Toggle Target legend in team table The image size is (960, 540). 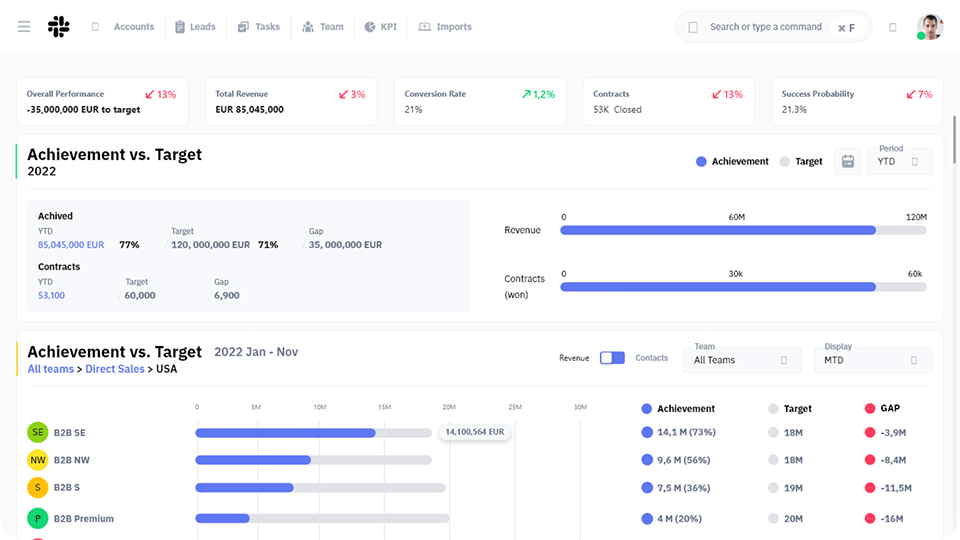pyautogui.click(x=790, y=408)
